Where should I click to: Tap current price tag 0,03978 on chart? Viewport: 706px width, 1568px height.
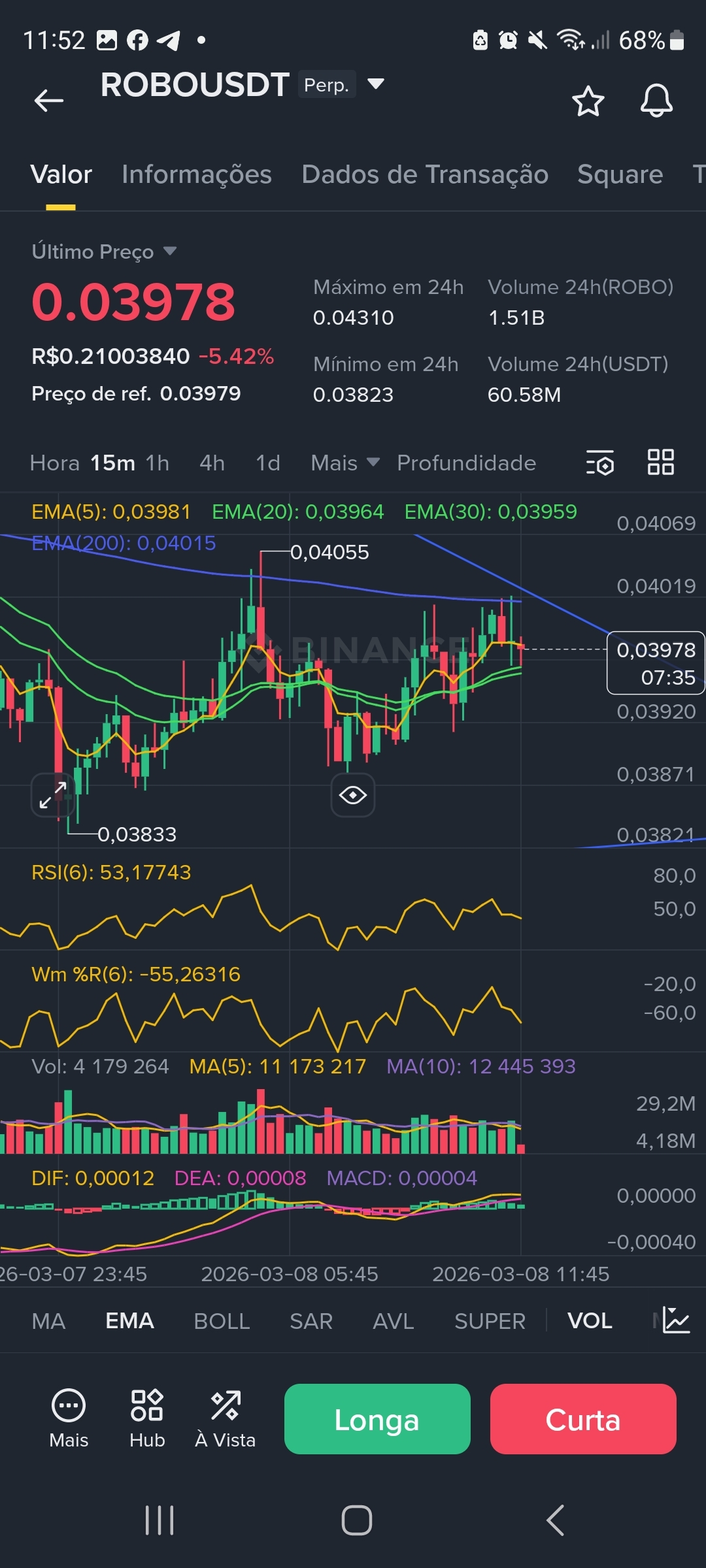pyautogui.click(x=656, y=662)
